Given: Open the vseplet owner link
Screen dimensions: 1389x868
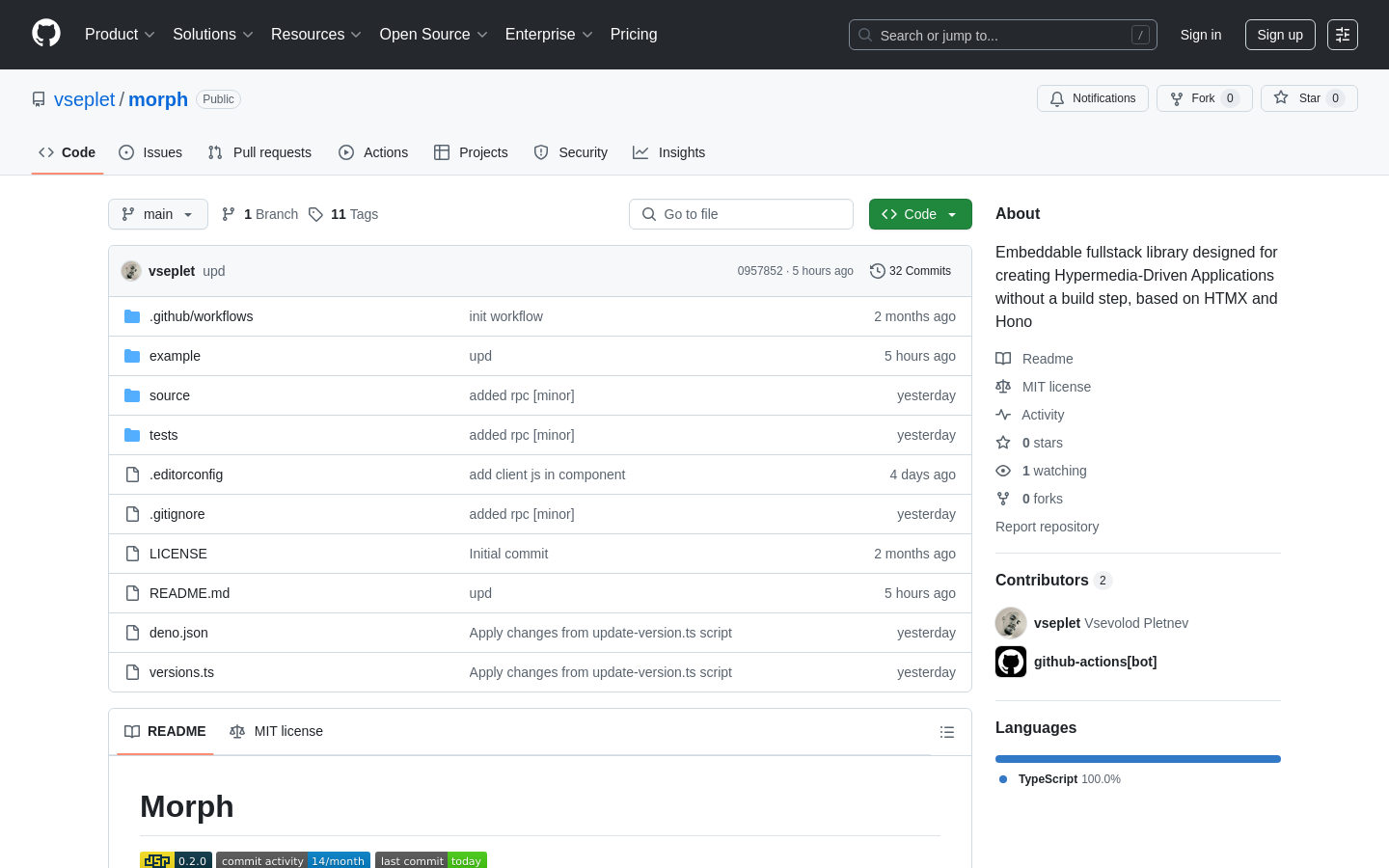Looking at the screenshot, I should tap(84, 99).
